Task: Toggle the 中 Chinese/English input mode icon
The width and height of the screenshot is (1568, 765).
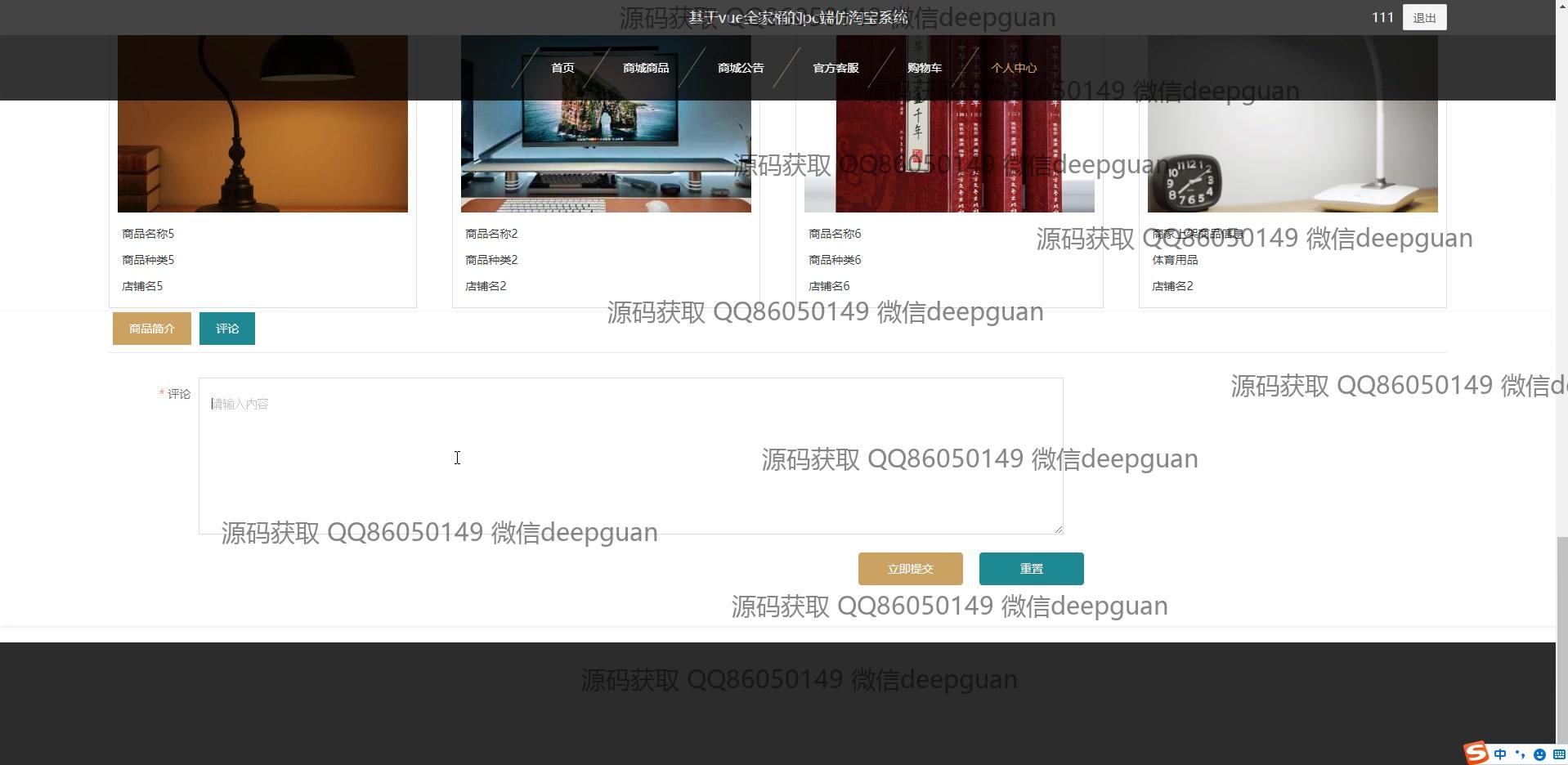Action: (1500, 754)
